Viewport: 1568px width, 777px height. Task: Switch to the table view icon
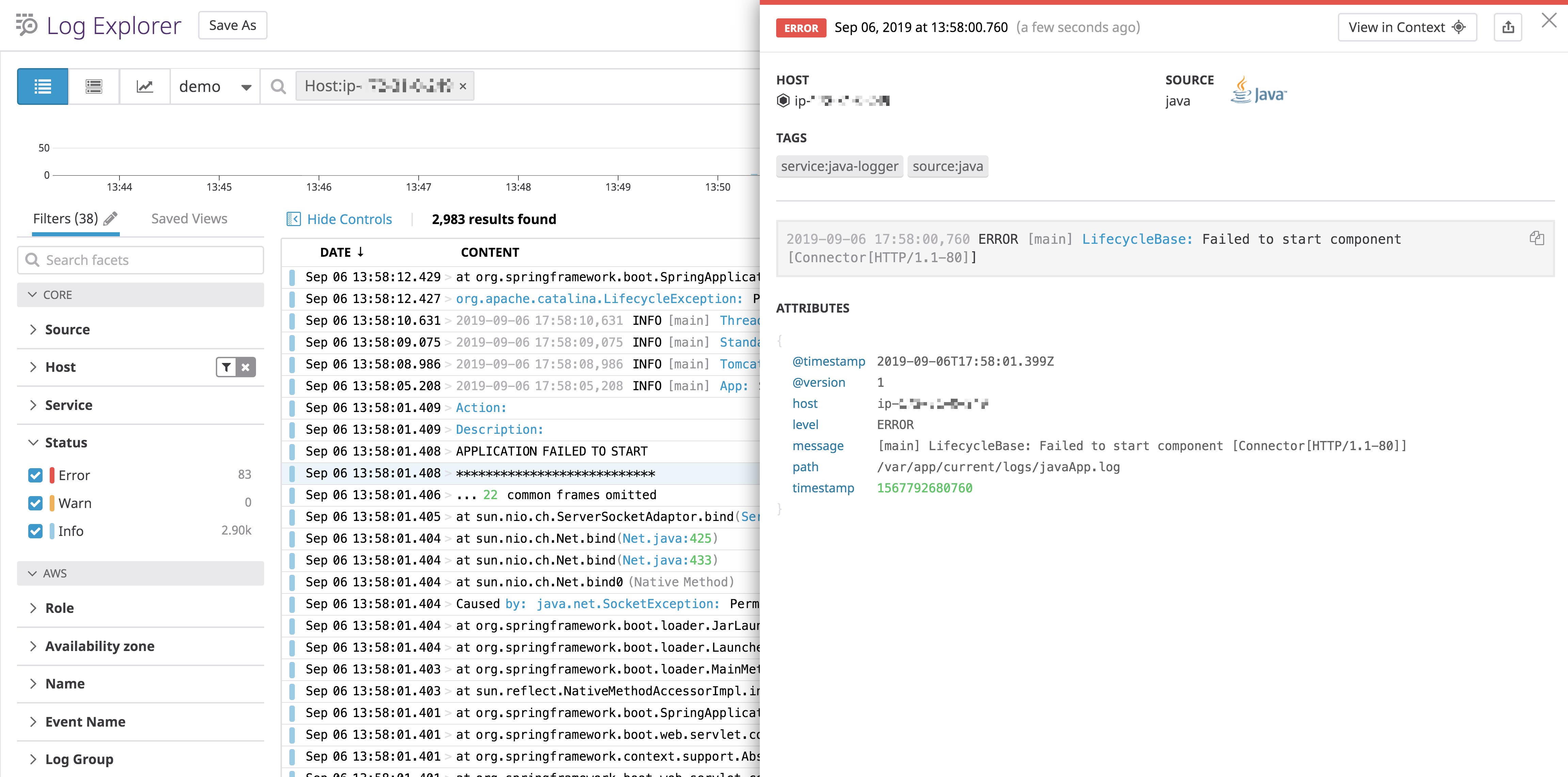(x=93, y=86)
